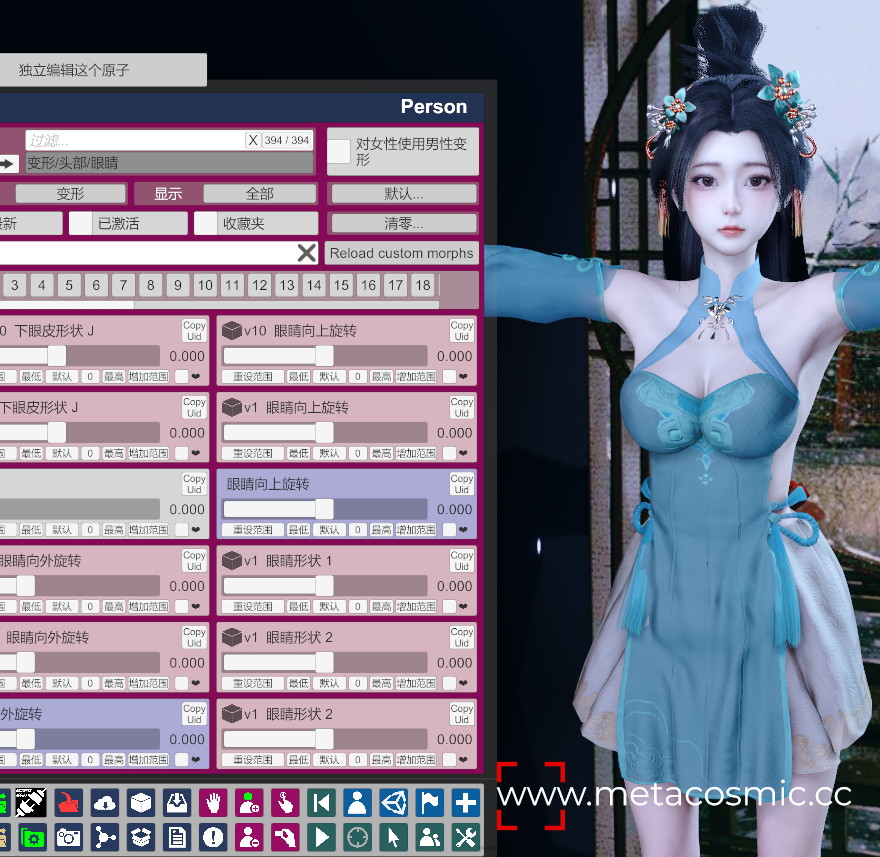This screenshot has height=857, width=880.
Task: Click 最高 under v10 眼睛向上旋转
Action: (x=381, y=376)
